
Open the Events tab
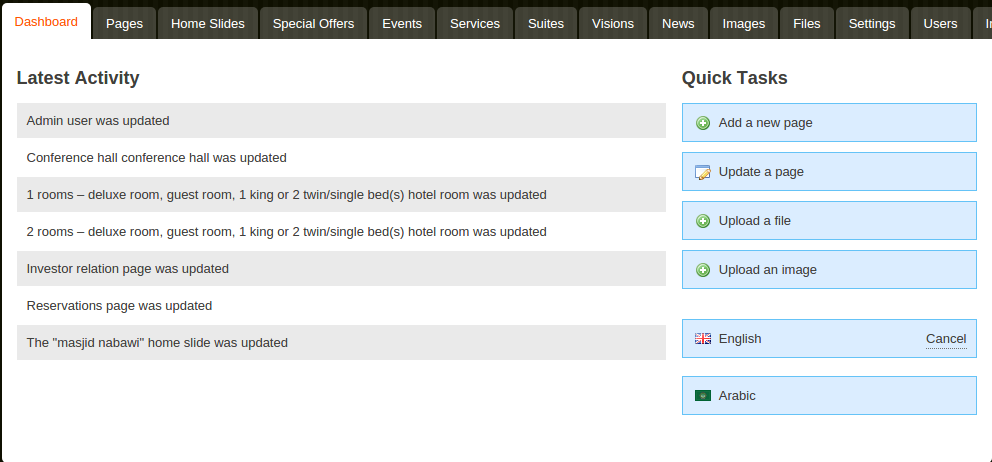coord(402,24)
